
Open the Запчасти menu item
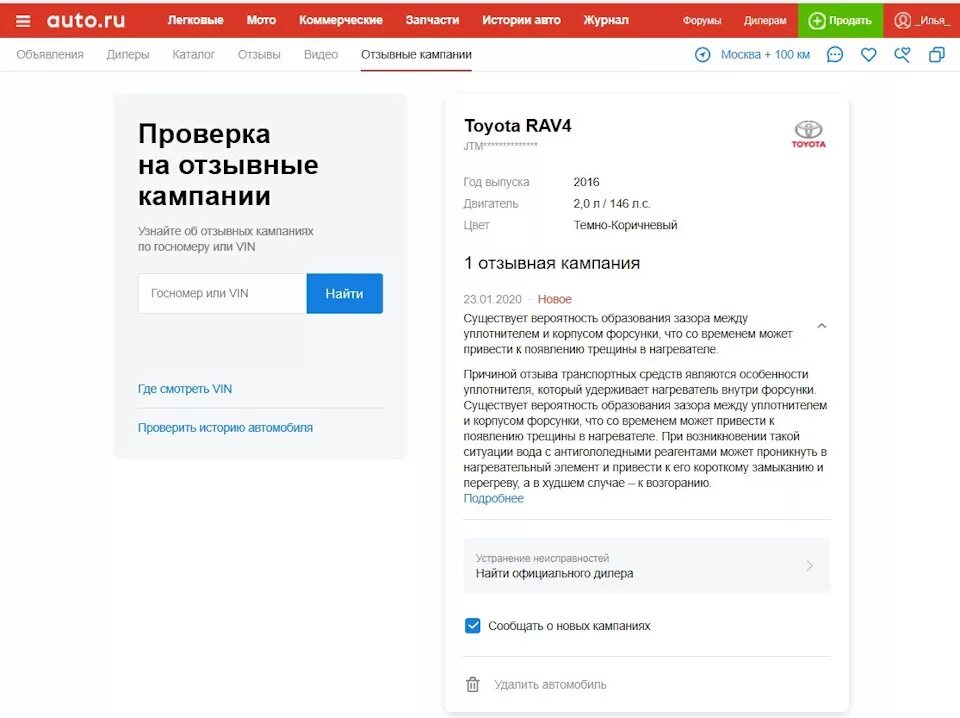pyautogui.click(x=432, y=20)
